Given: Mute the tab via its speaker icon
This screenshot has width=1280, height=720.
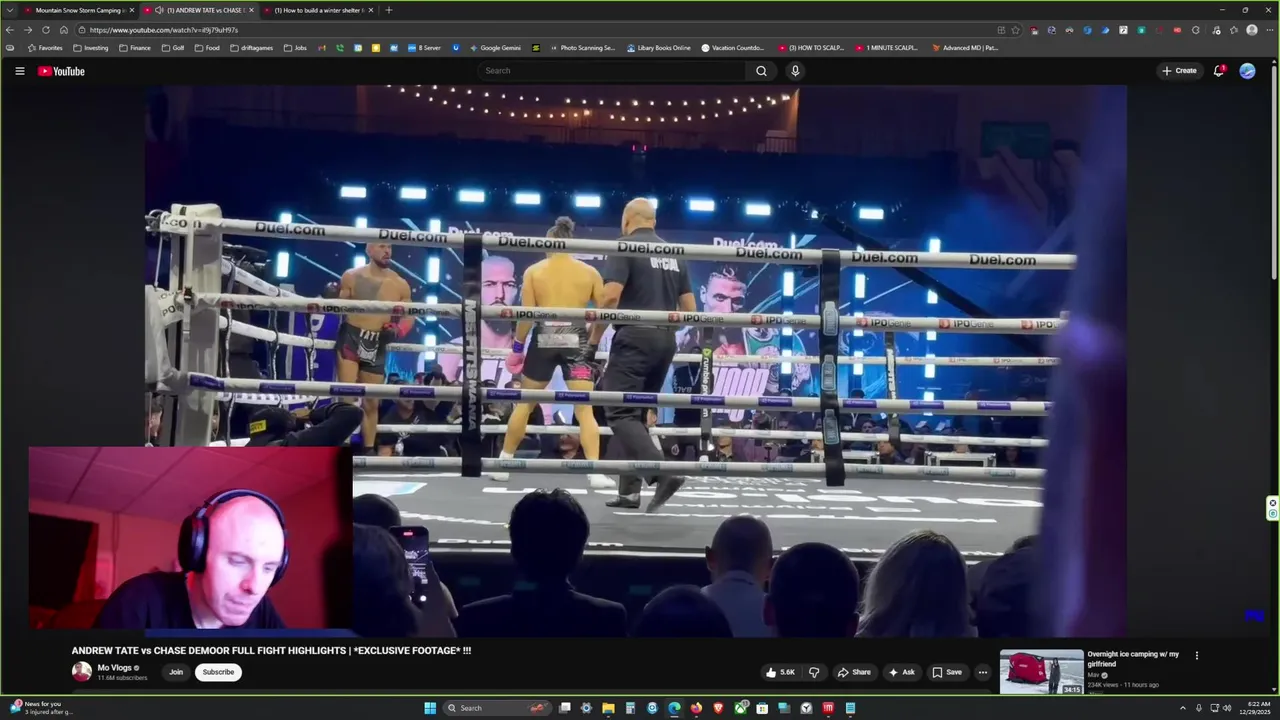Looking at the screenshot, I should coord(159,10).
